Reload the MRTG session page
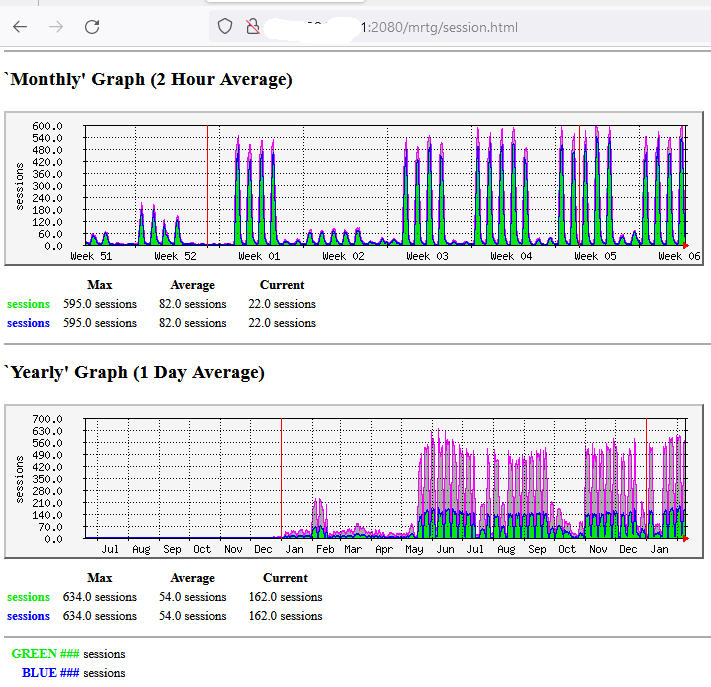Viewport: 711px width, 687px height. click(x=92, y=27)
